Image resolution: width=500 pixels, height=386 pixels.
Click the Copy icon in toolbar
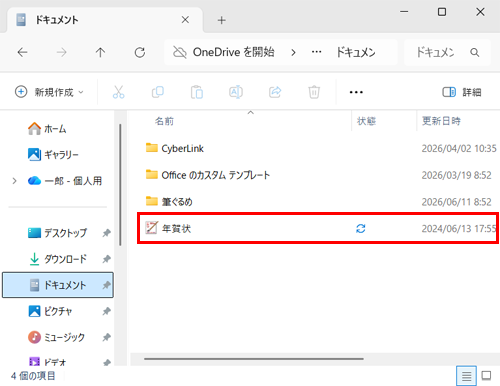(158, 92)
